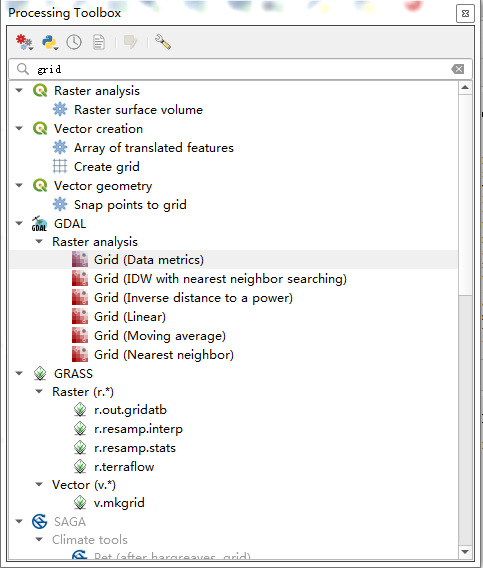483x568 pixels.
Task: Click the v.mkgrid GRASS icon
Action: coord(80,502)
